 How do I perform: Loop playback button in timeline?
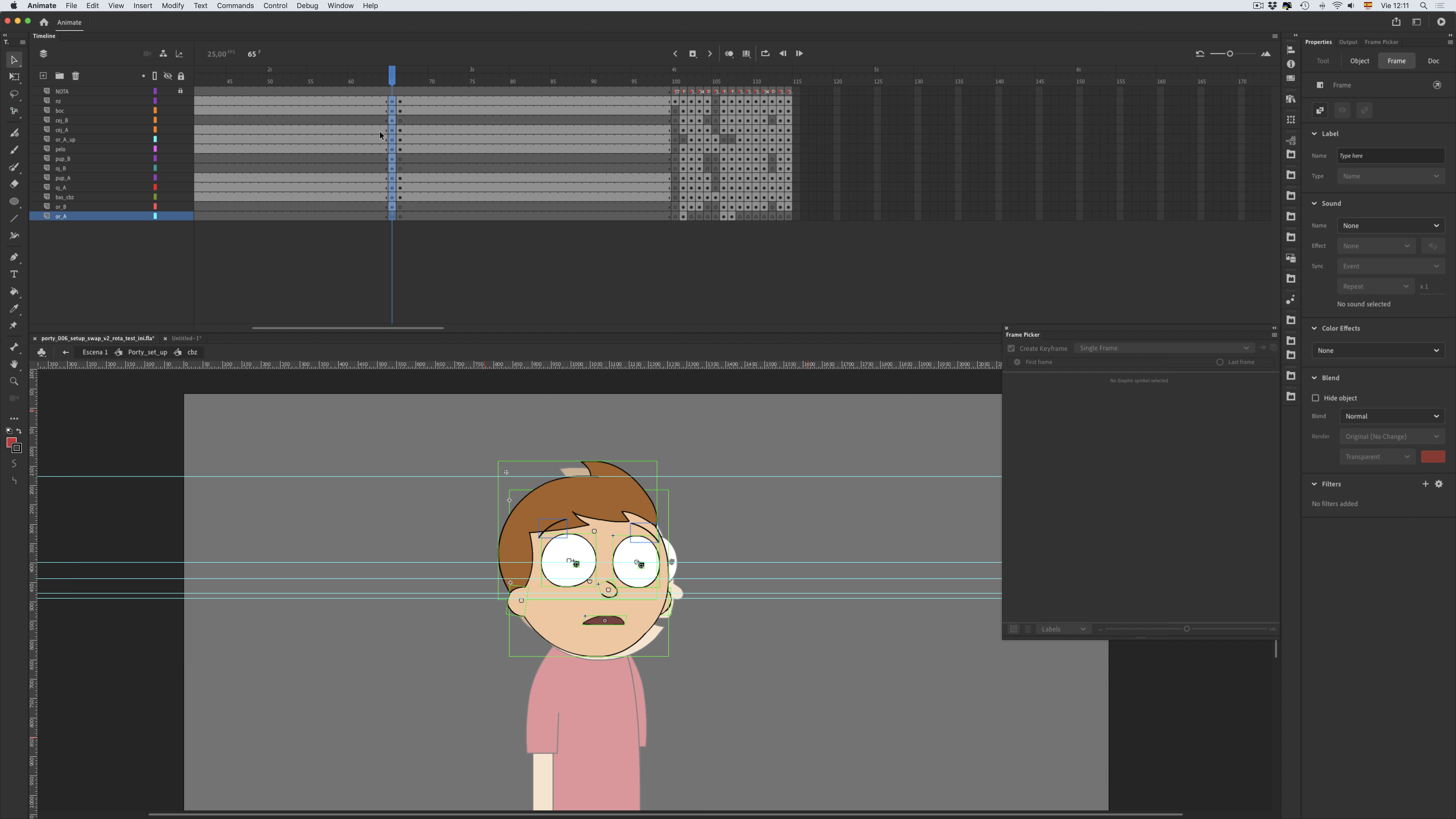(765, 54)
